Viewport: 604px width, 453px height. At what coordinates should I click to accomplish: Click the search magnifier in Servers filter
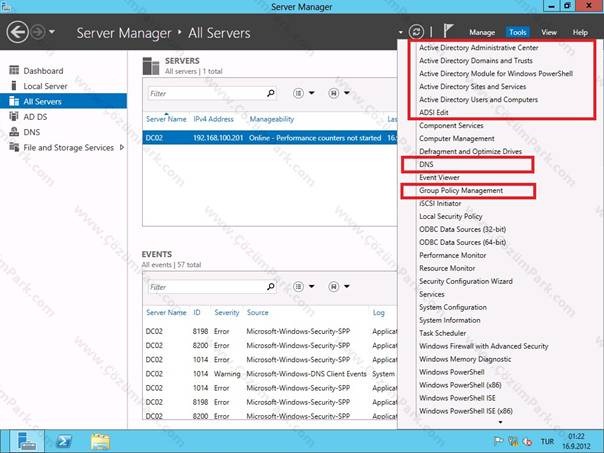tap(271, 93)
